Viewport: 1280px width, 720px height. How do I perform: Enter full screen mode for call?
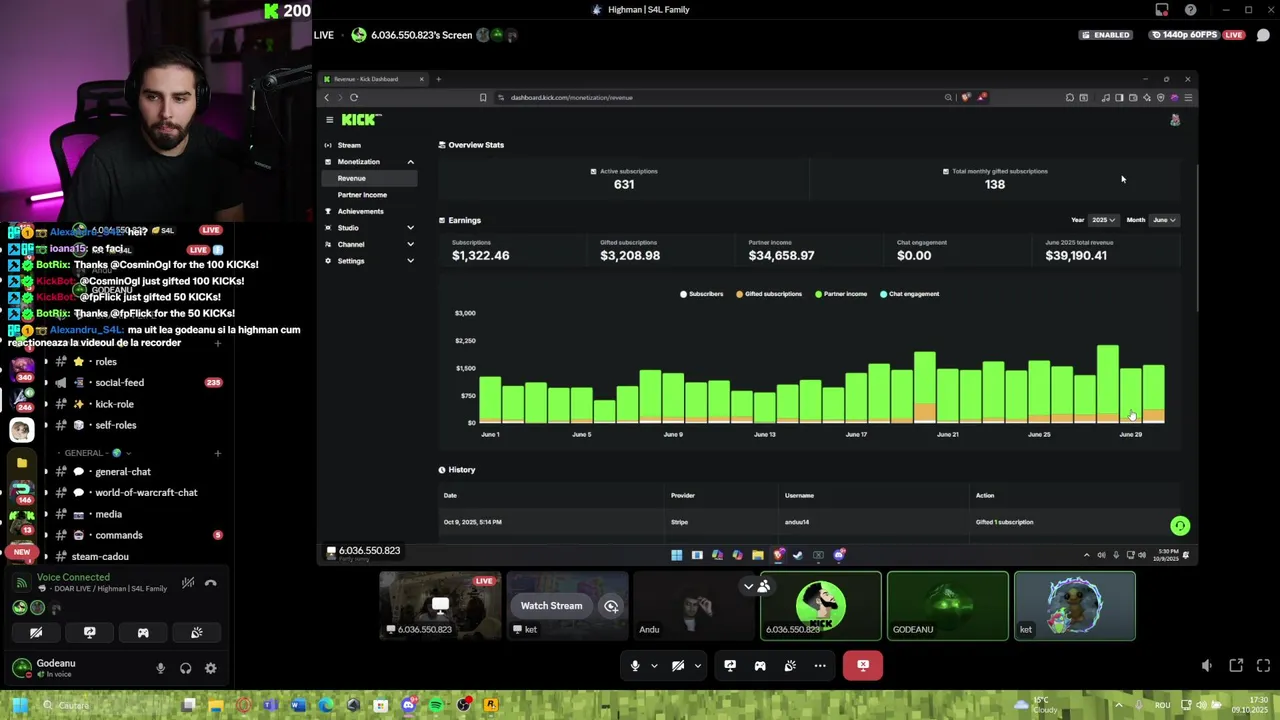(1263, 665)
